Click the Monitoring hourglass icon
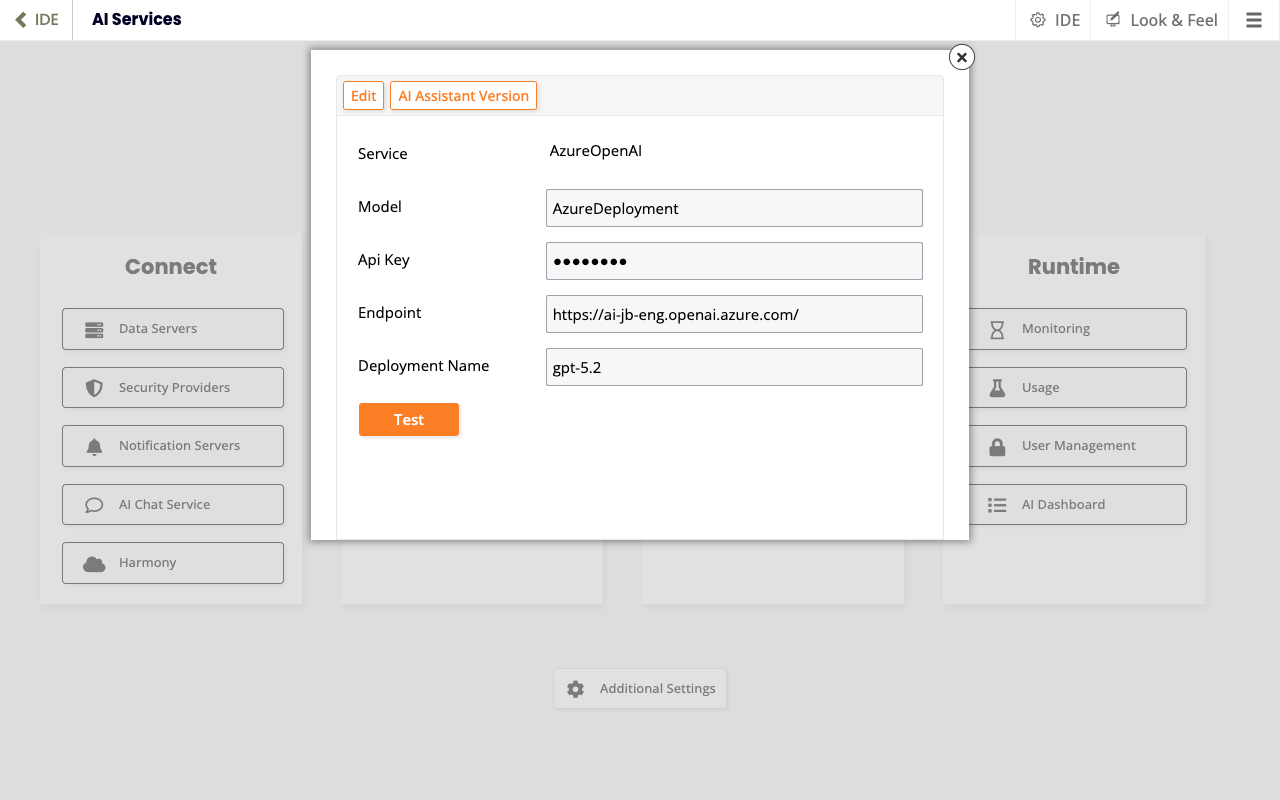 pos(997,329)
